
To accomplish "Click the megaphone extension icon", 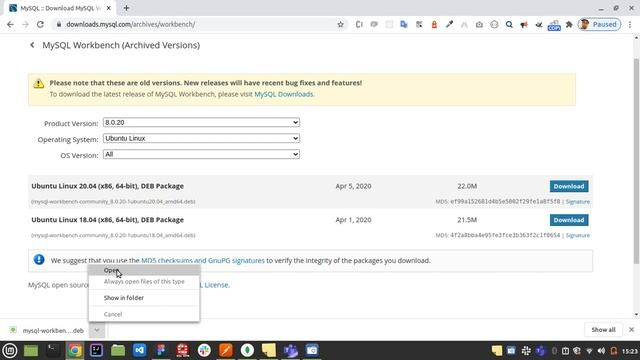I will (524, 24).
